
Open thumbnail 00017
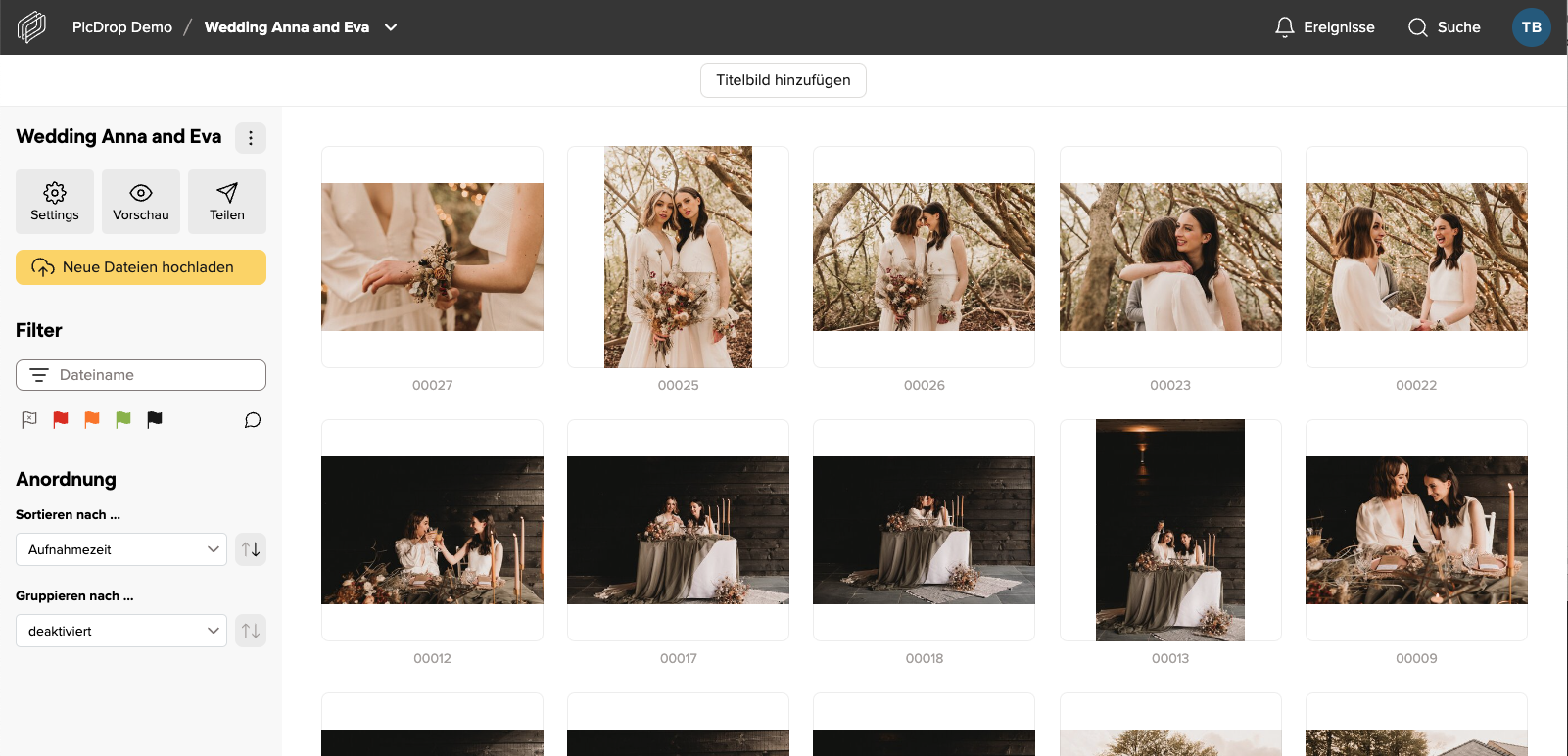tap(678, 530)
